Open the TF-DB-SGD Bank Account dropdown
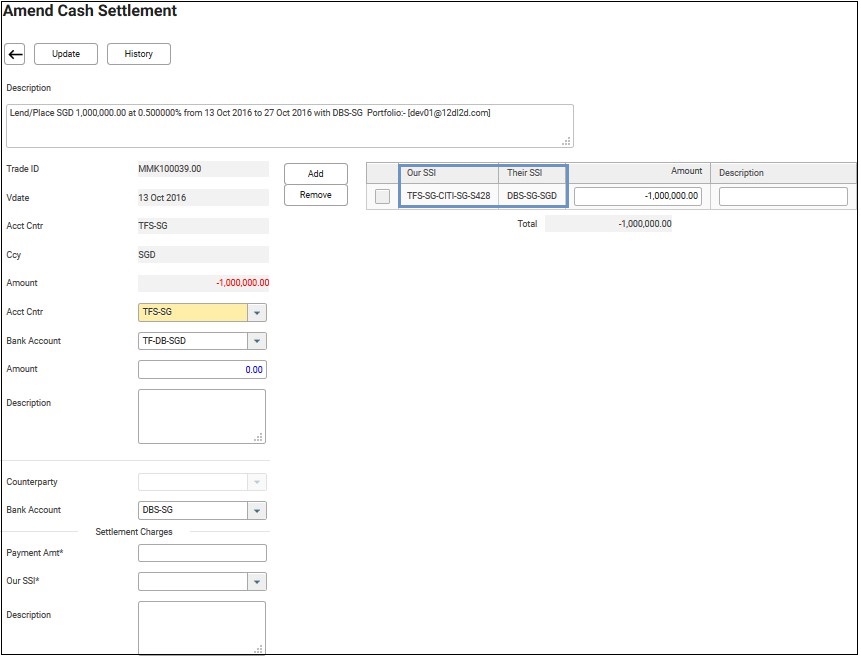Screen dimensions: 861x657 pyautogui.click(x=257, y=341)
